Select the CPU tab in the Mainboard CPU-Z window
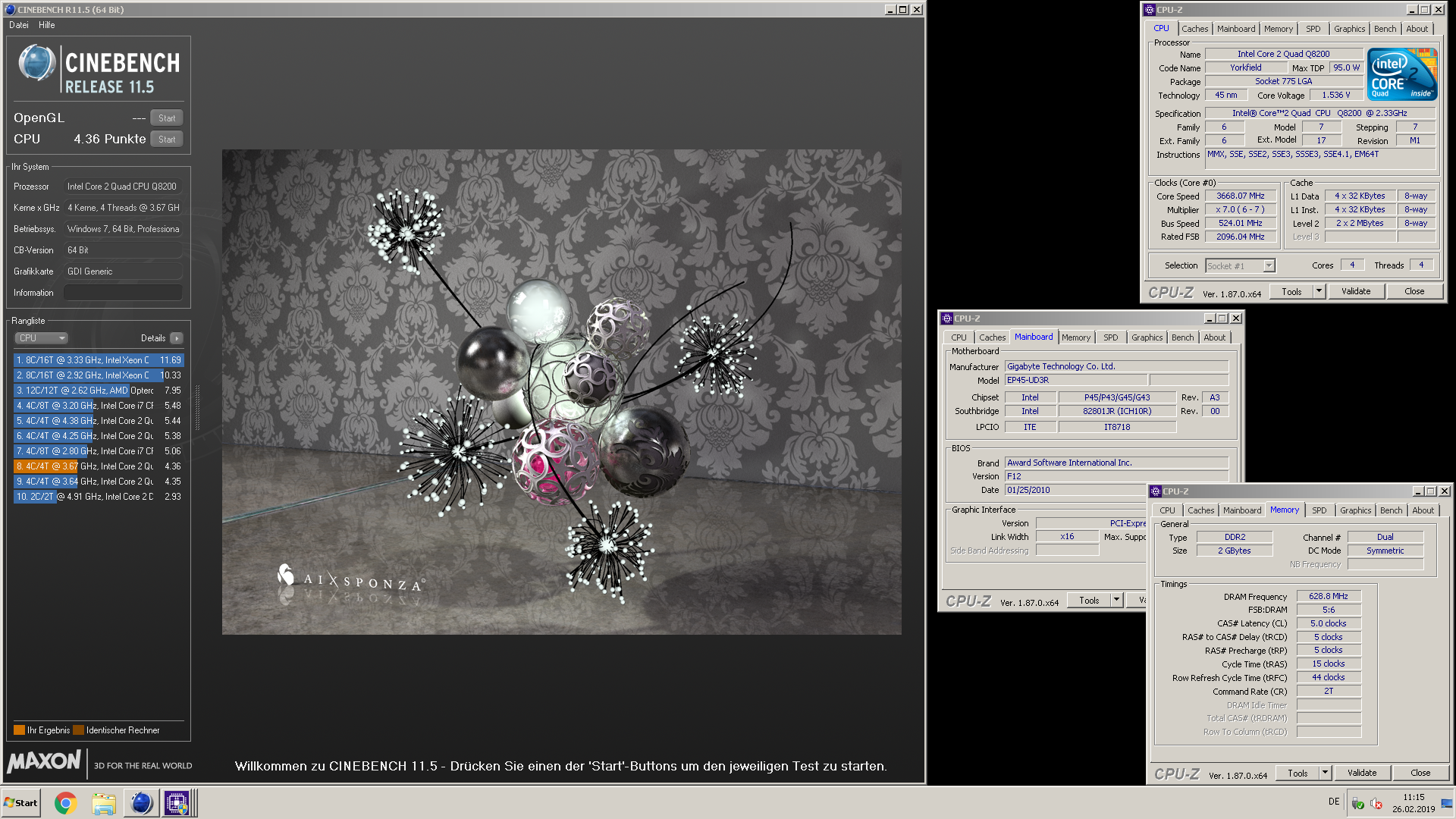This screenshot has height=819, width=1456. [959, 337]
